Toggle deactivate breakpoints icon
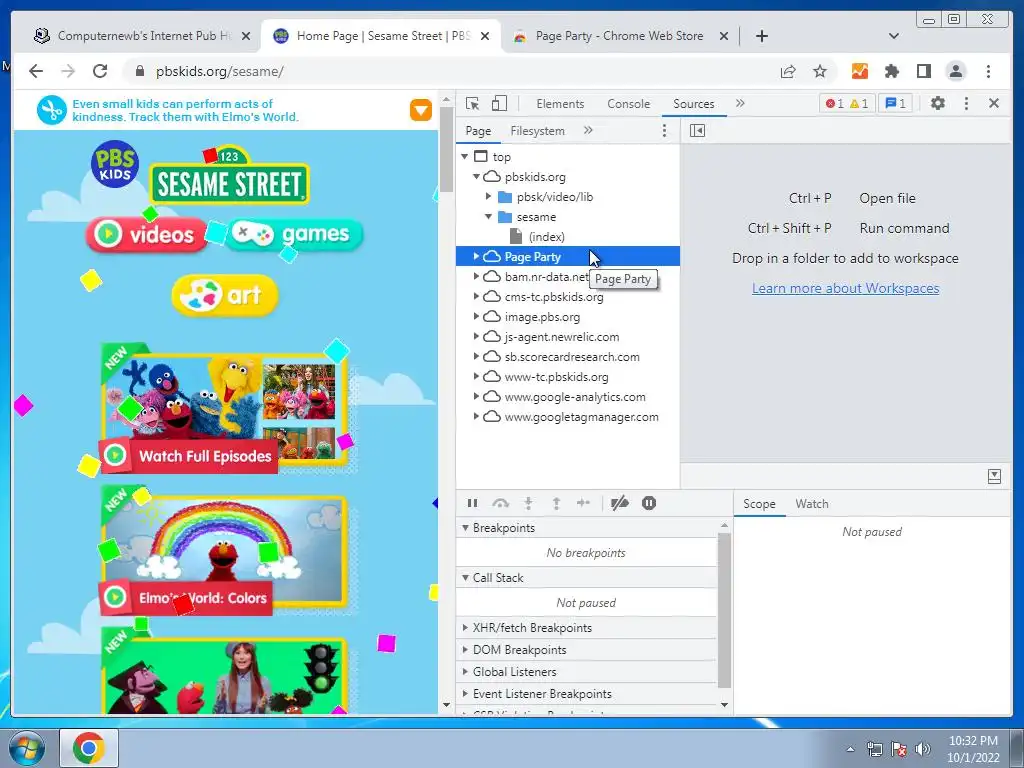The height and width of the screenshot is (768, 1024). pos(619,503)
